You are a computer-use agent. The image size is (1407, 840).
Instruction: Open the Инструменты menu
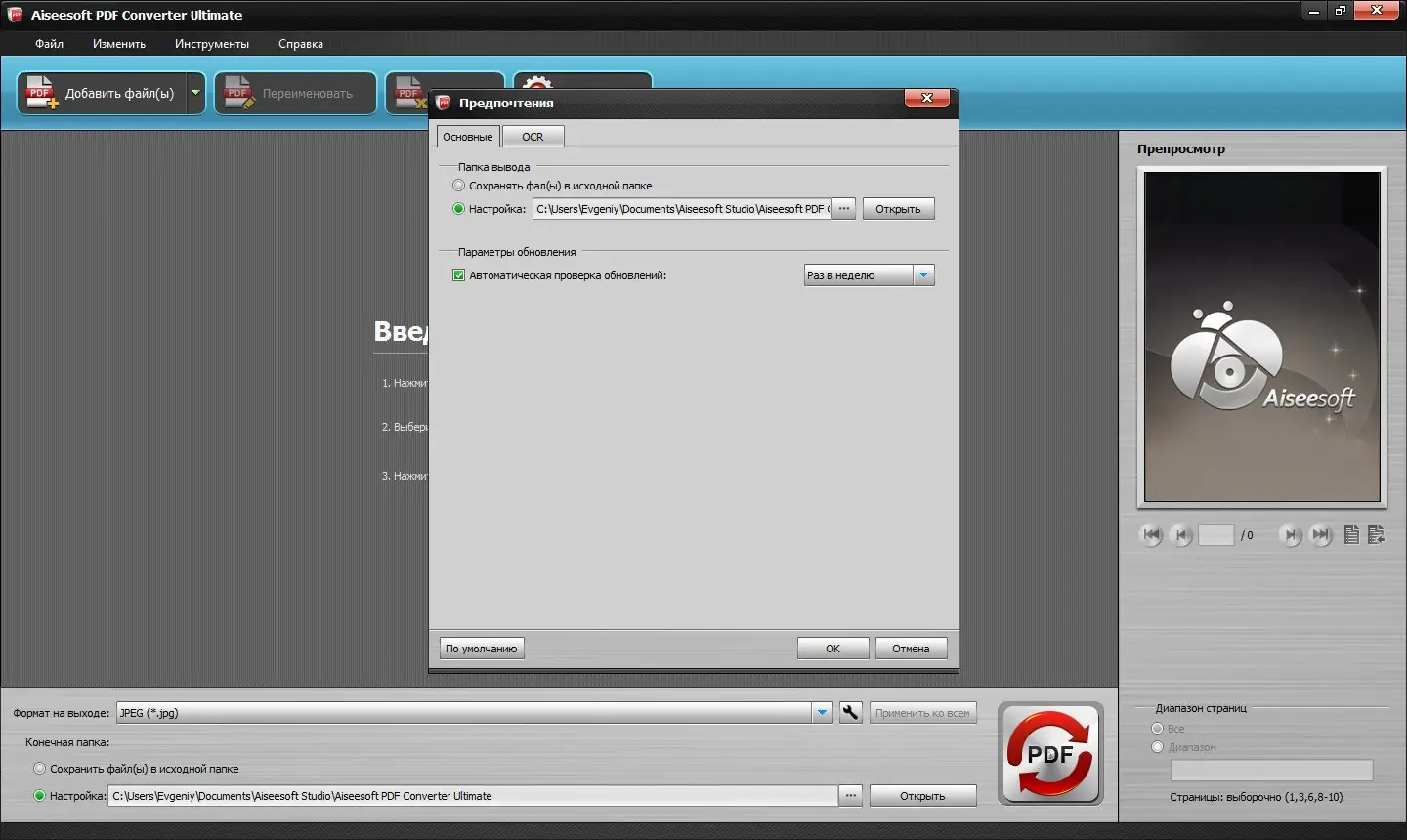click(212, 44)
